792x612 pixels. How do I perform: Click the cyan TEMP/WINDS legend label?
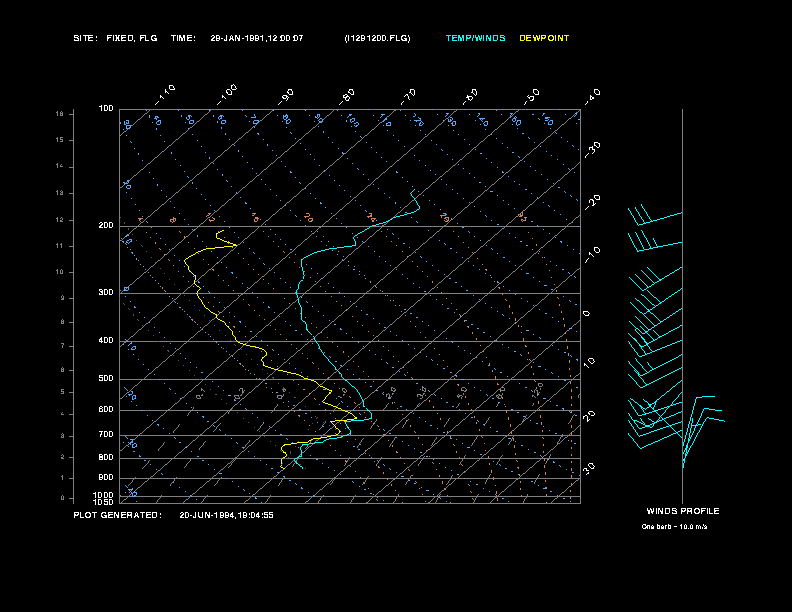click(x=475, y=38)
